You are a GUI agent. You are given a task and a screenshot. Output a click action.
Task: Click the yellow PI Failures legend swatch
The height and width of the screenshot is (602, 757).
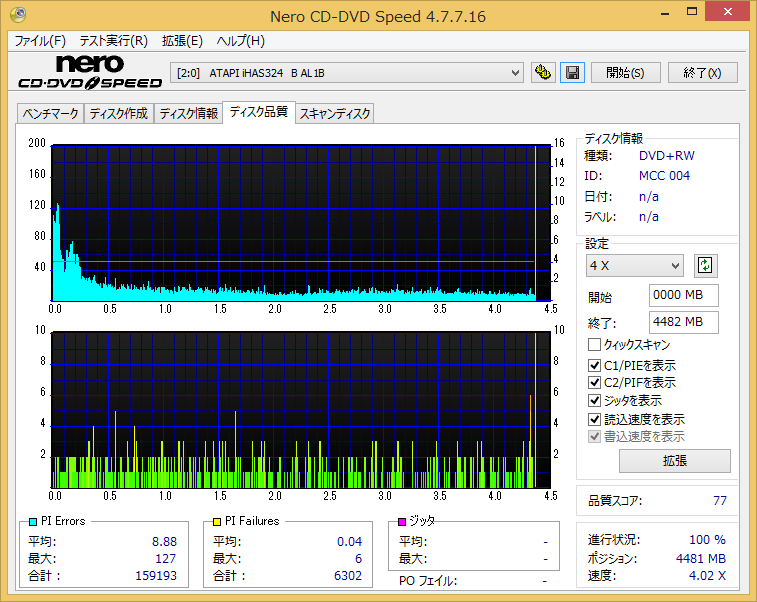pyautogui.click(x=217, y=521)
